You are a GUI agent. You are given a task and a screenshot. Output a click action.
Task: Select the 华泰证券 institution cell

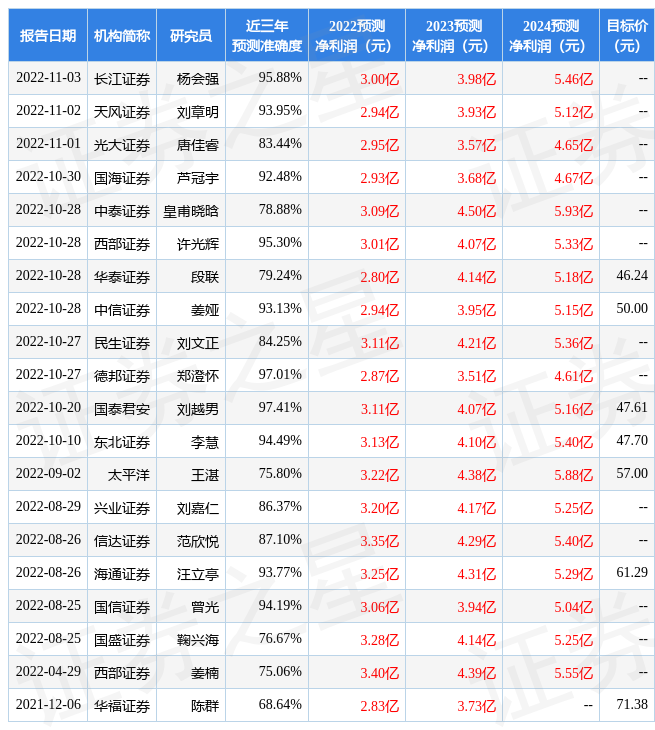[122, 277]
